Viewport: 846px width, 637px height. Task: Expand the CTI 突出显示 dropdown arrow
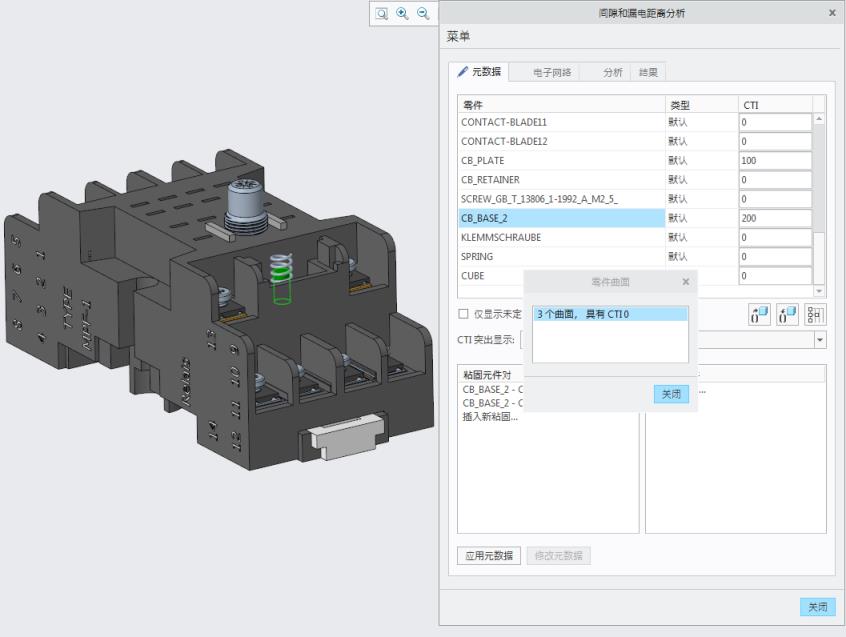point(820,340)
